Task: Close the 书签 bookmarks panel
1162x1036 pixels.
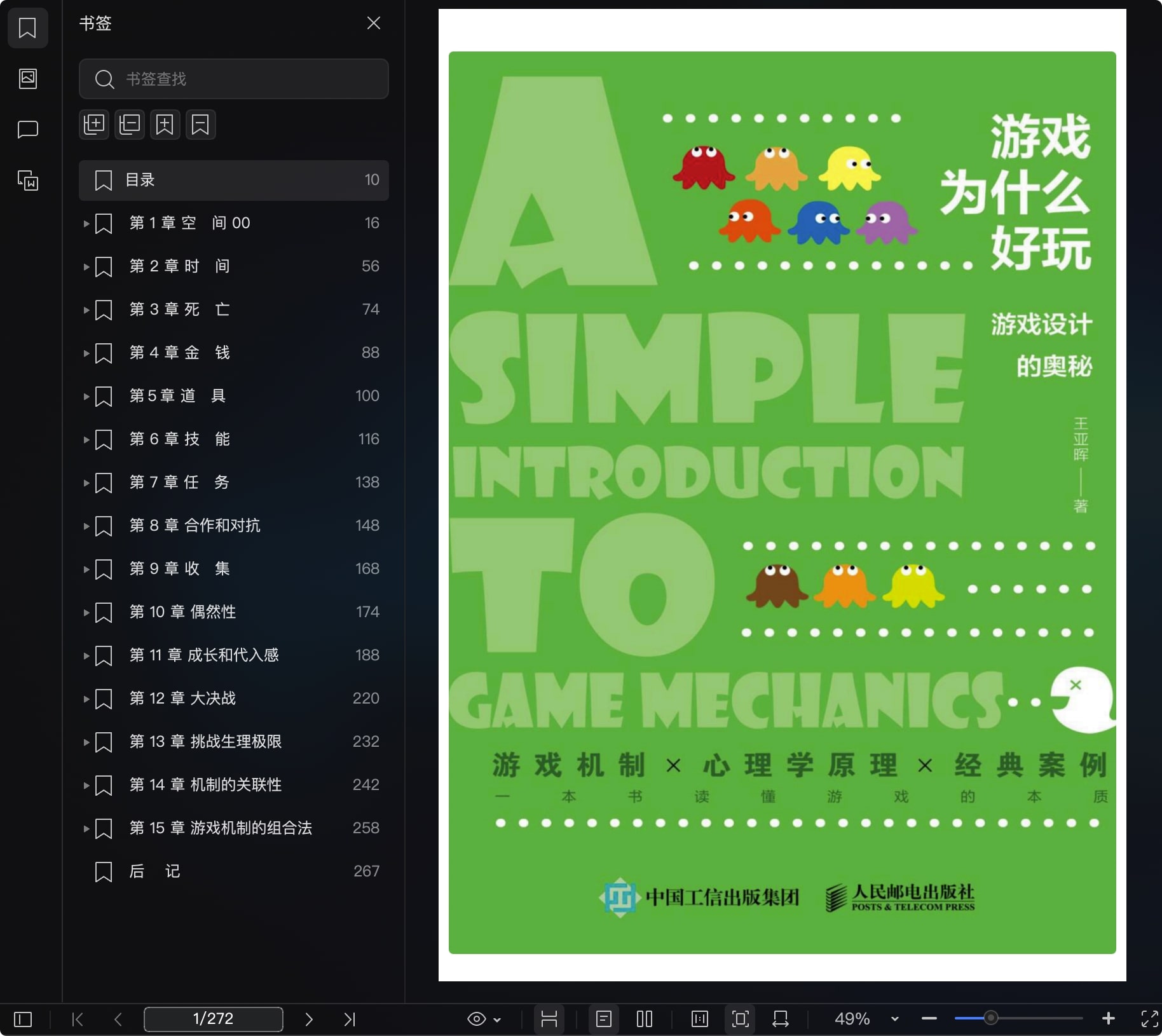Action: coord(374,24)
